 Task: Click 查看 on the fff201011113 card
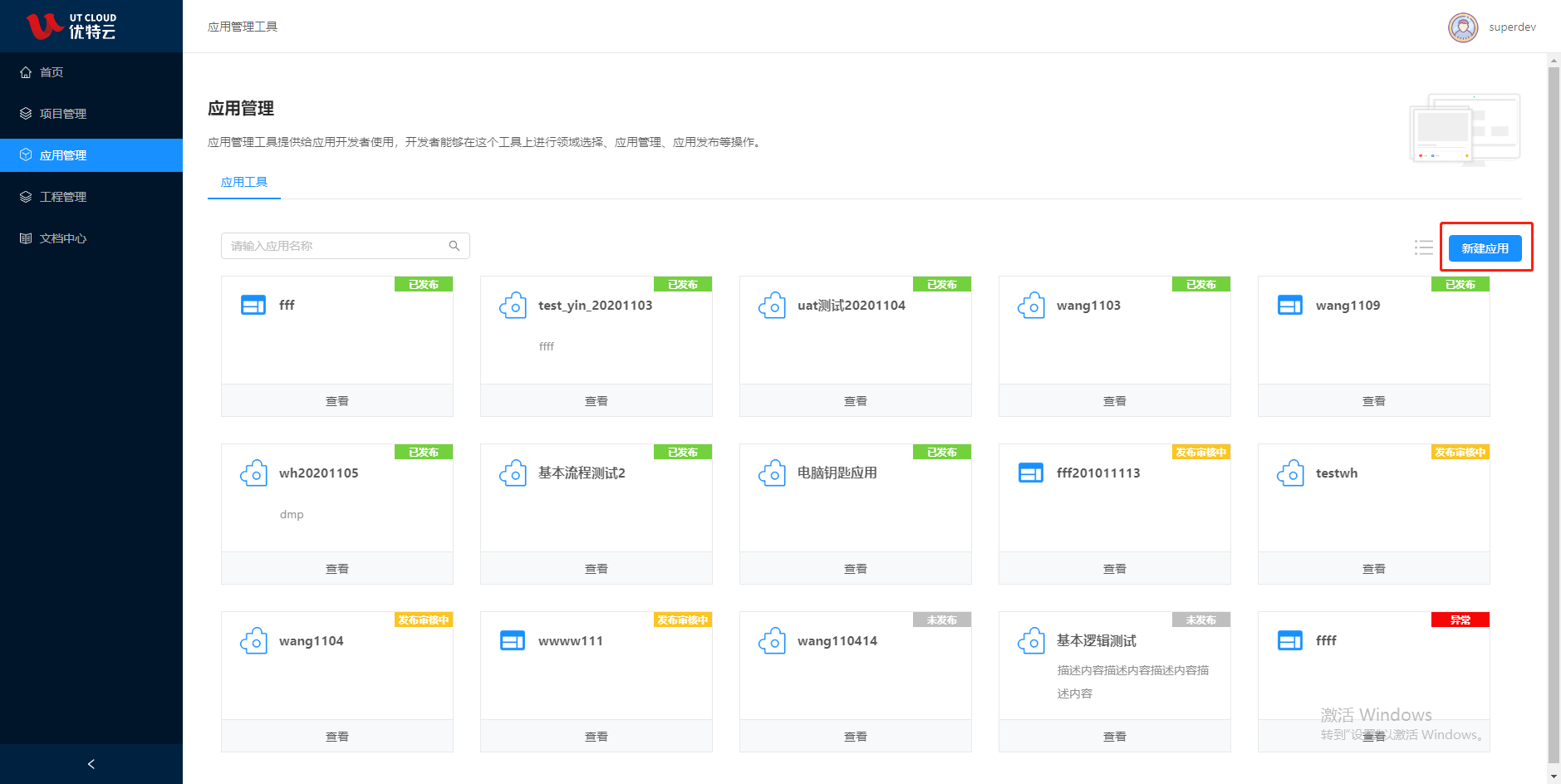pyautogui.click(x=1115, y=569)
